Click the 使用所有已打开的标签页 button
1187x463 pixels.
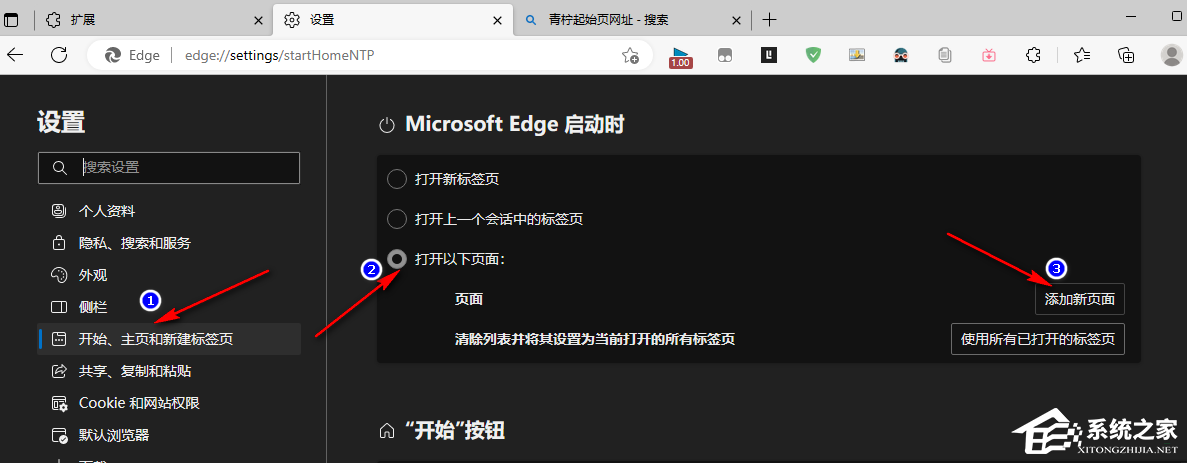(1037, 339)
